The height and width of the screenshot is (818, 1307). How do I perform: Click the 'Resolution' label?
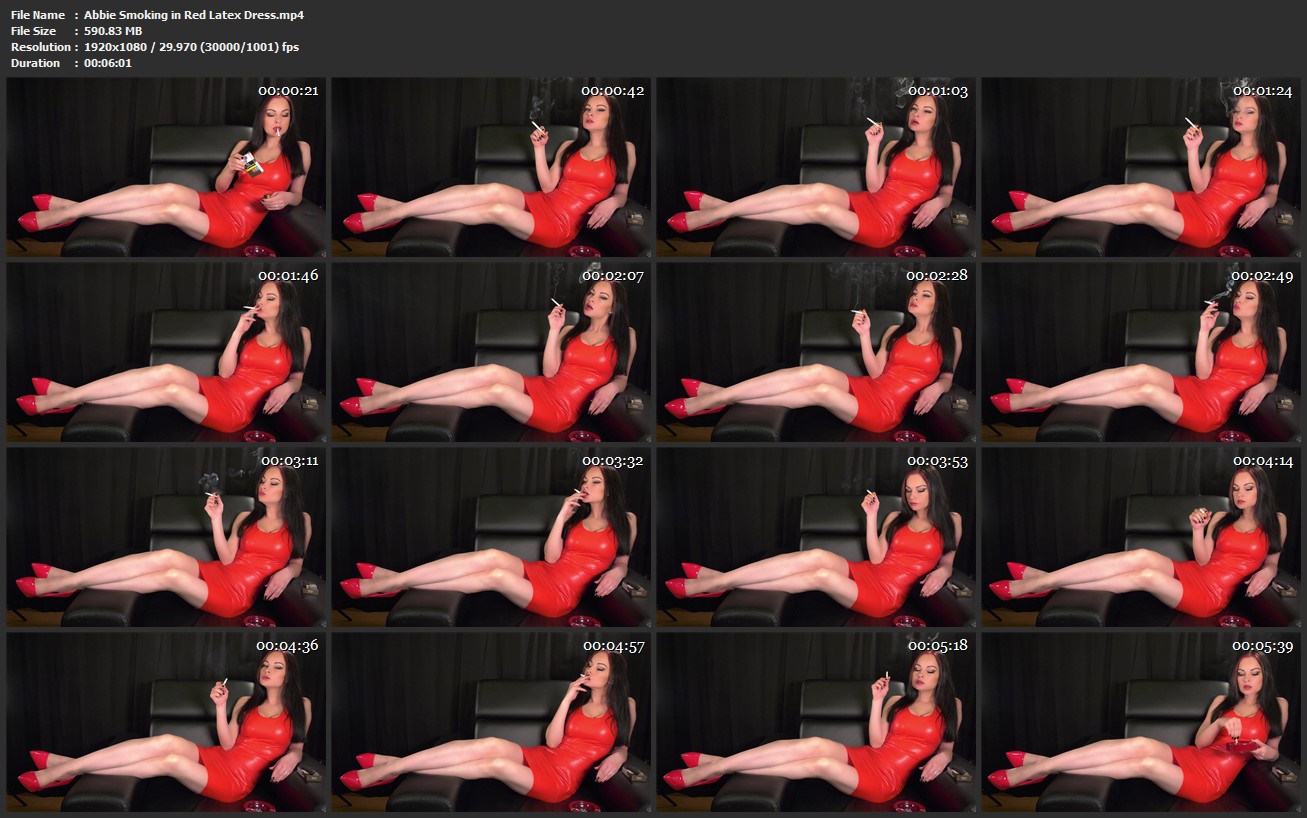[x=40, y=47]
